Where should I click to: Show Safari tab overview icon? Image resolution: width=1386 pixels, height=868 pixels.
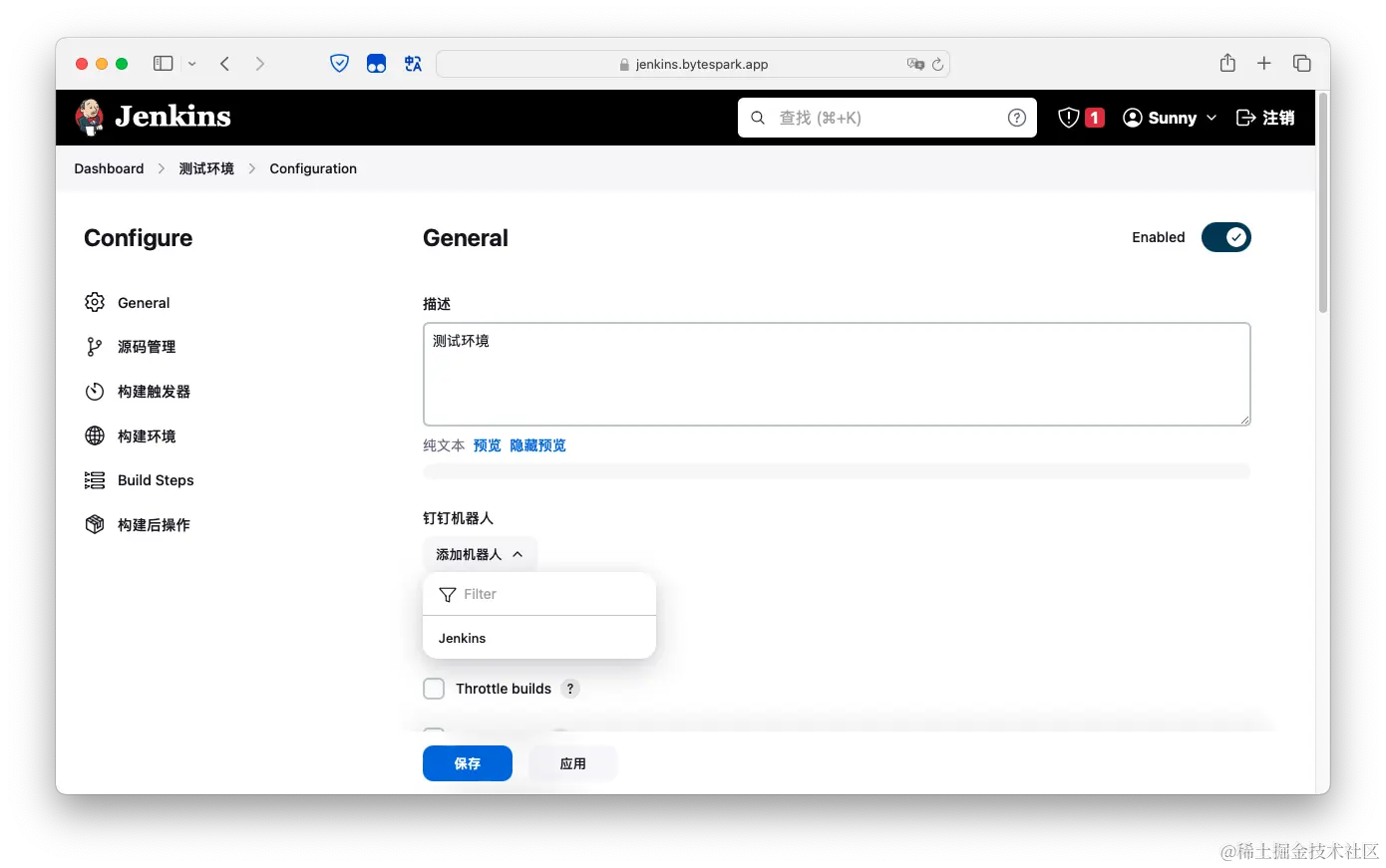tap(1301, 64)
